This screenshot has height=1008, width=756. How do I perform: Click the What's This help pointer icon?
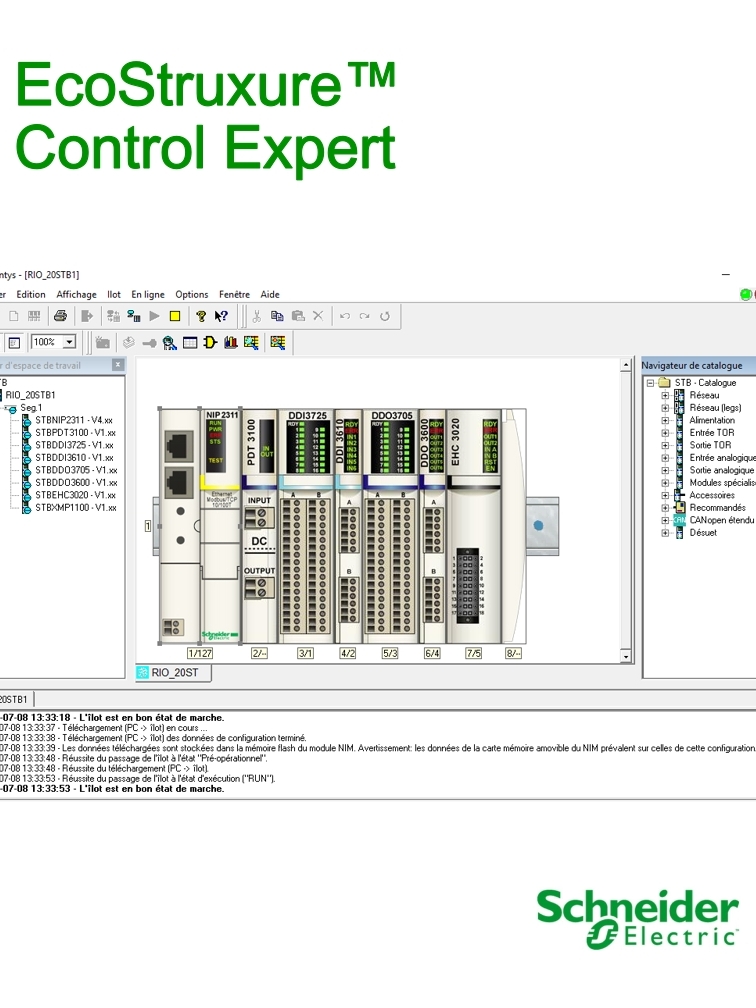pyautogui.click(x=221, y=316)
